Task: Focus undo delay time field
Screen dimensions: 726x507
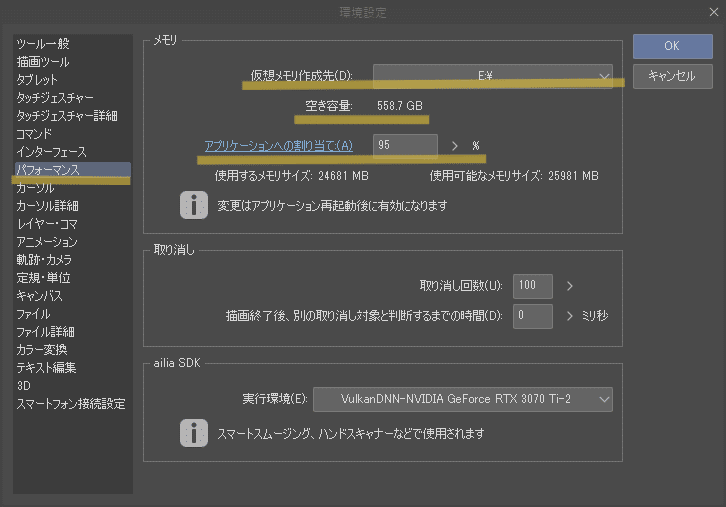Action: click(532, 316)
